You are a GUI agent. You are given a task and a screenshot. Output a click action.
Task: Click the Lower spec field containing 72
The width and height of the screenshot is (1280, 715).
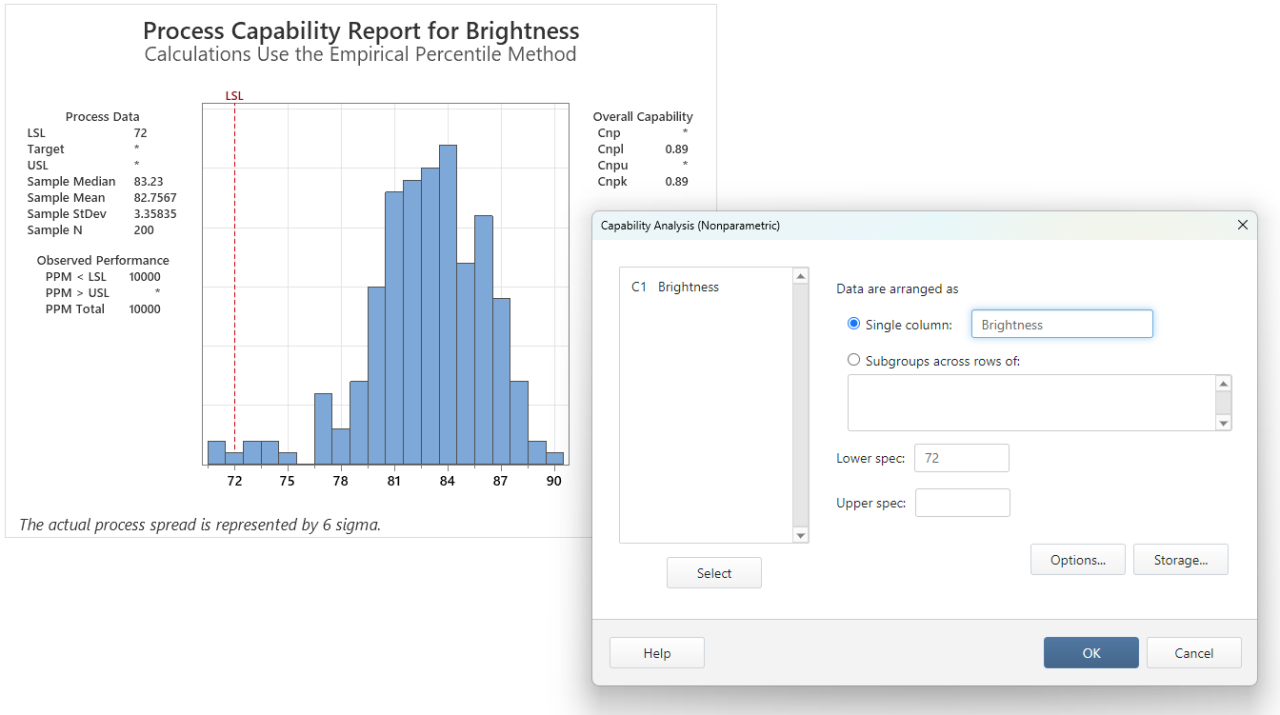point(961,457)
